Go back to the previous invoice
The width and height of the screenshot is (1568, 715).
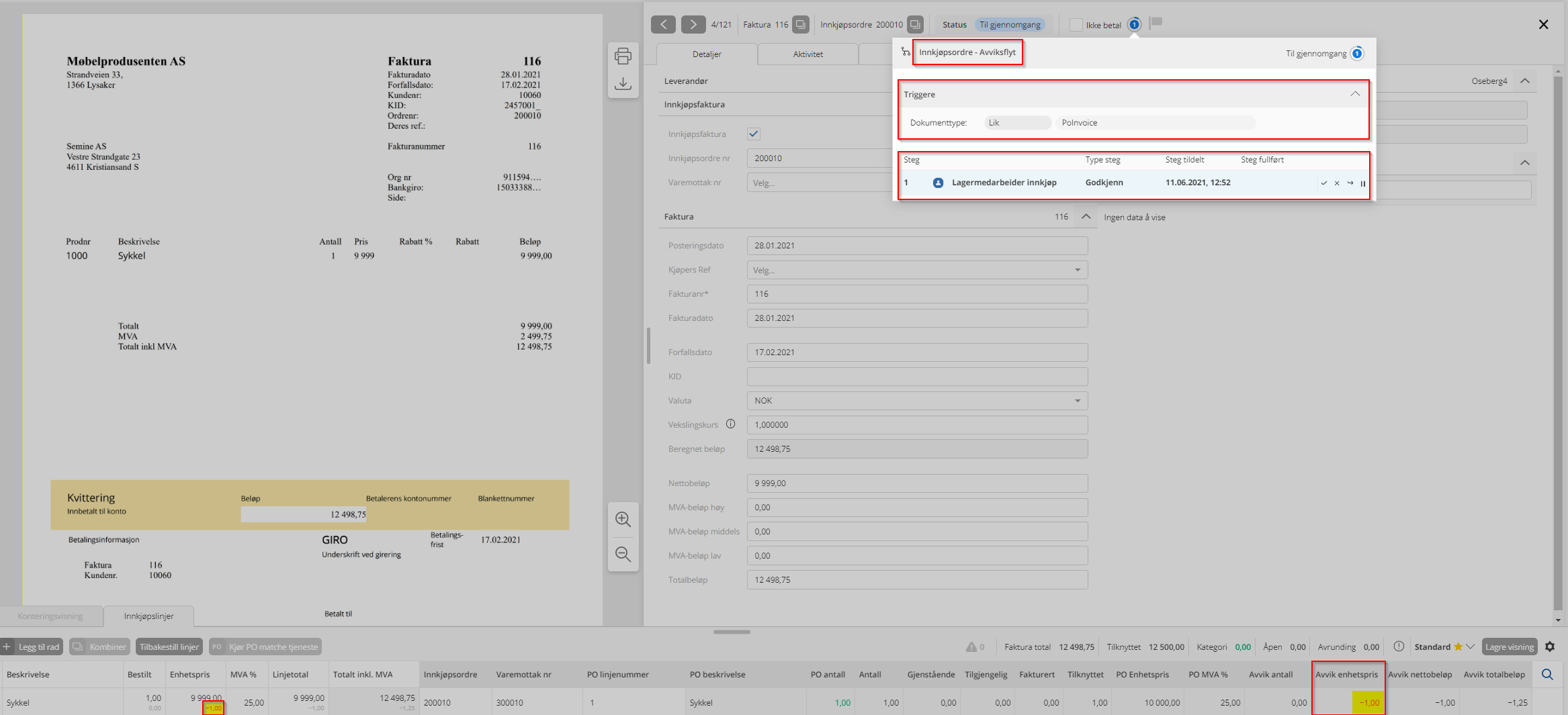[663, 24]
